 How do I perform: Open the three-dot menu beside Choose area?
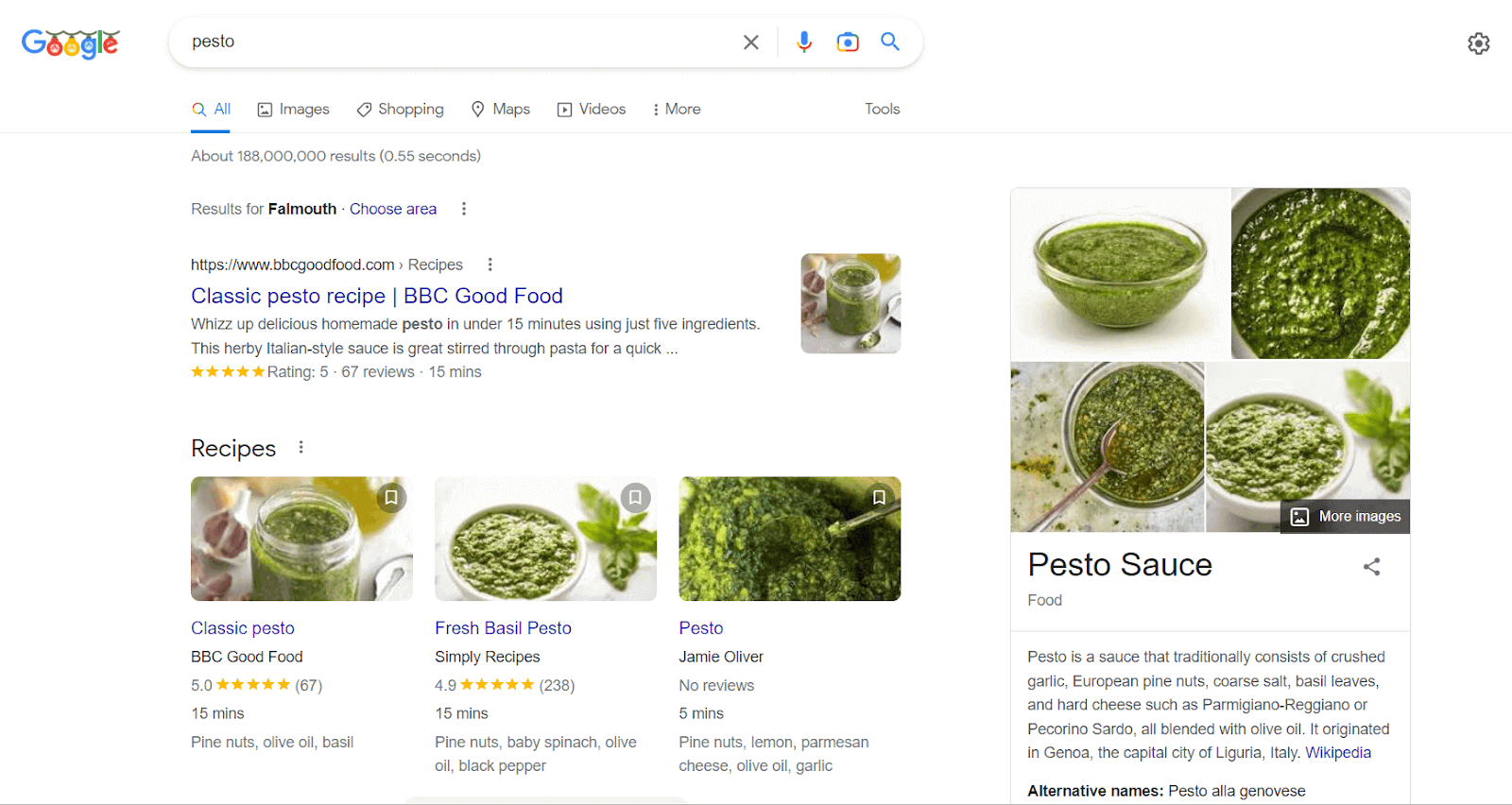pyautogui.click(x=464, y=209)
